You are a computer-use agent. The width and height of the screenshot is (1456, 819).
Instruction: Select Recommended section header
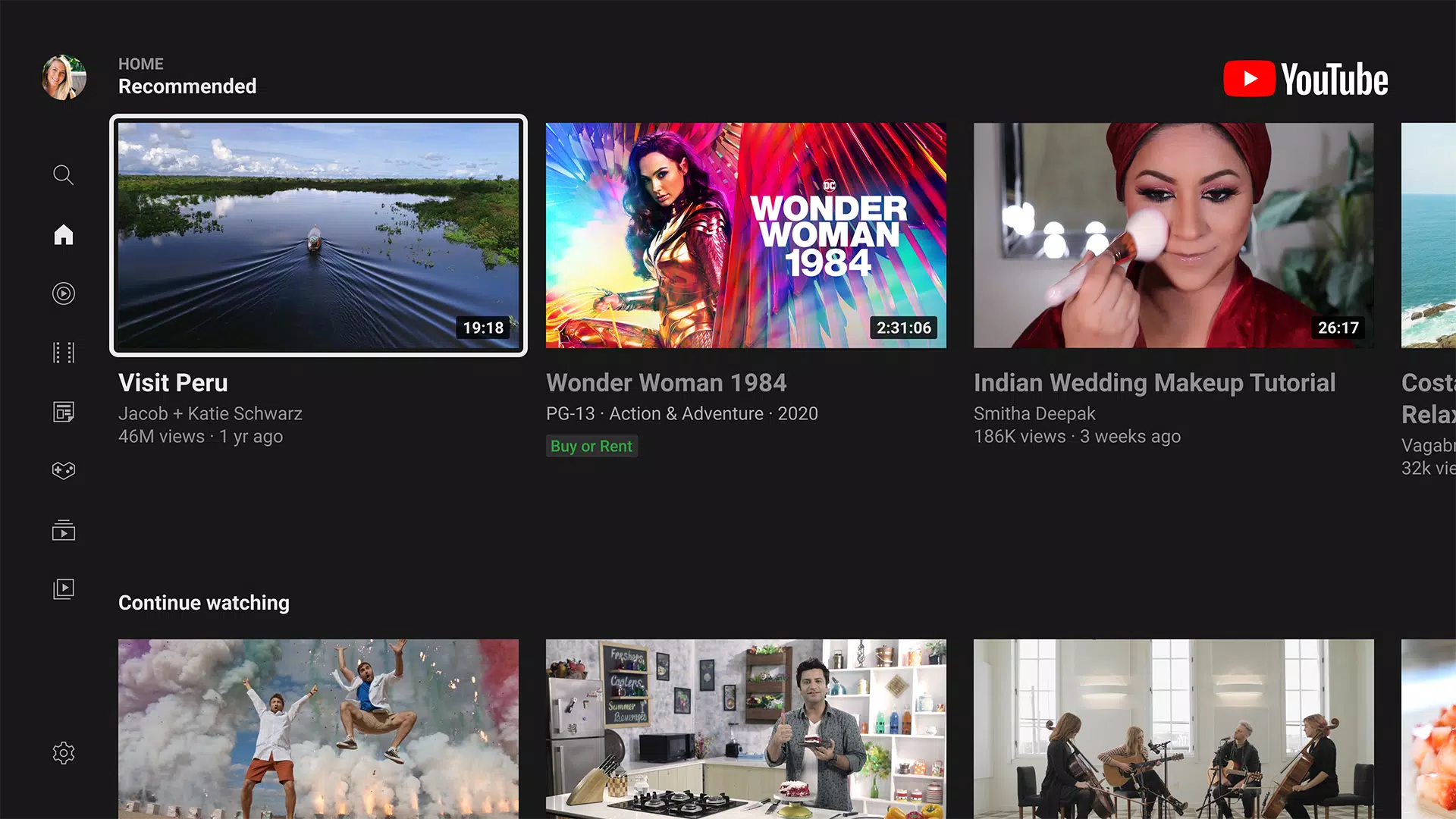188,87
